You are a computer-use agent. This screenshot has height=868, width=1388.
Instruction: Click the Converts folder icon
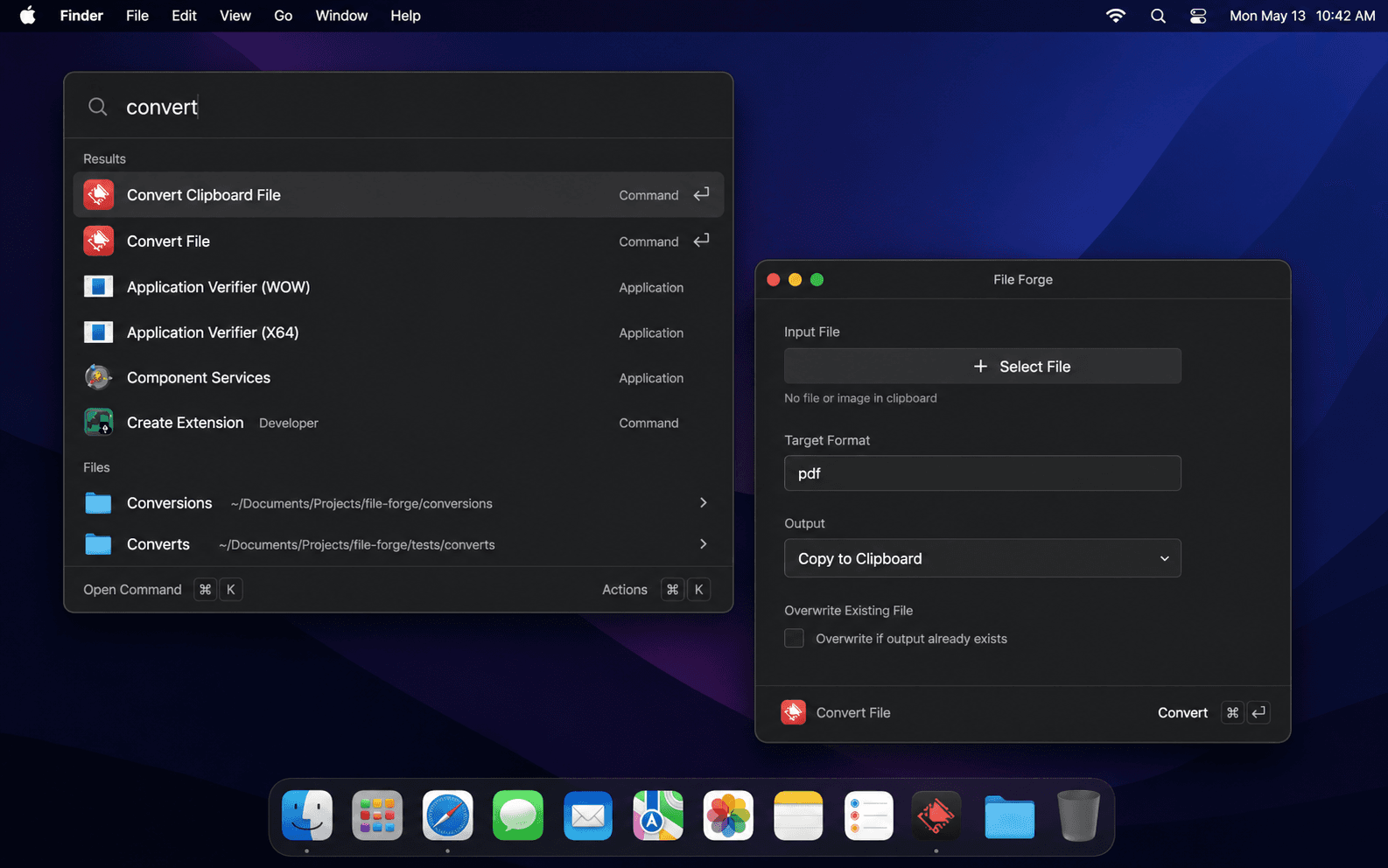coord(98,544)
